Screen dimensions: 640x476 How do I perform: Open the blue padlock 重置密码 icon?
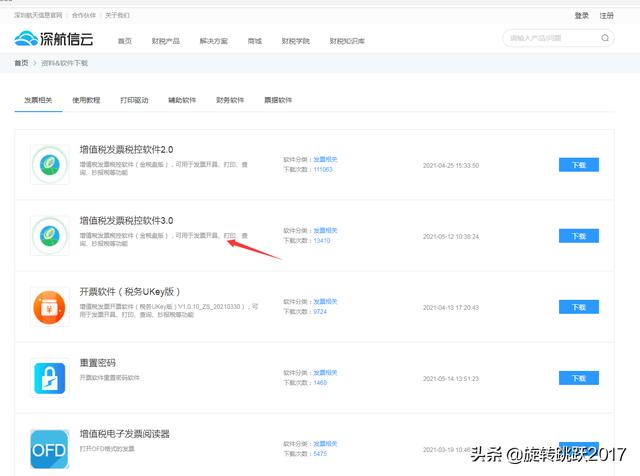(50, 378)
